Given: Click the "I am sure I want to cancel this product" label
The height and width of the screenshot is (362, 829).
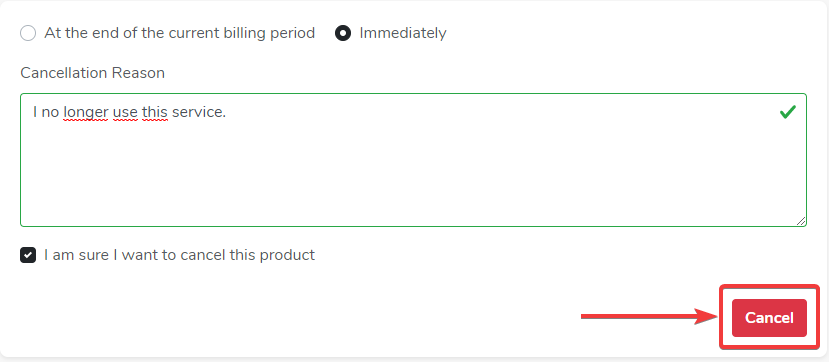Looking at the screenshot, I should (180, 255).
